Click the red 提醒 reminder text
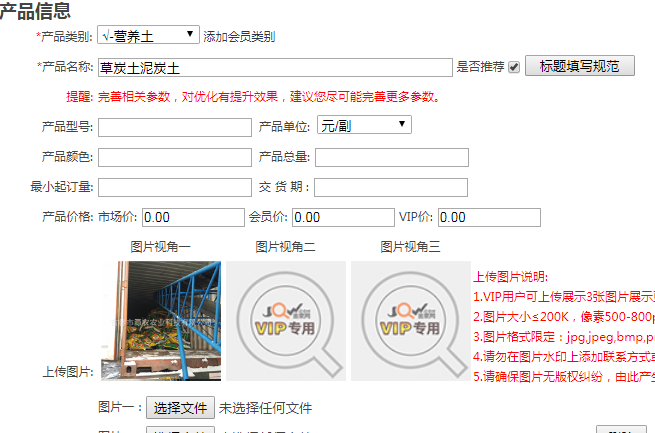The height and width of the screenshot is (433, 655). click(253, 97)
